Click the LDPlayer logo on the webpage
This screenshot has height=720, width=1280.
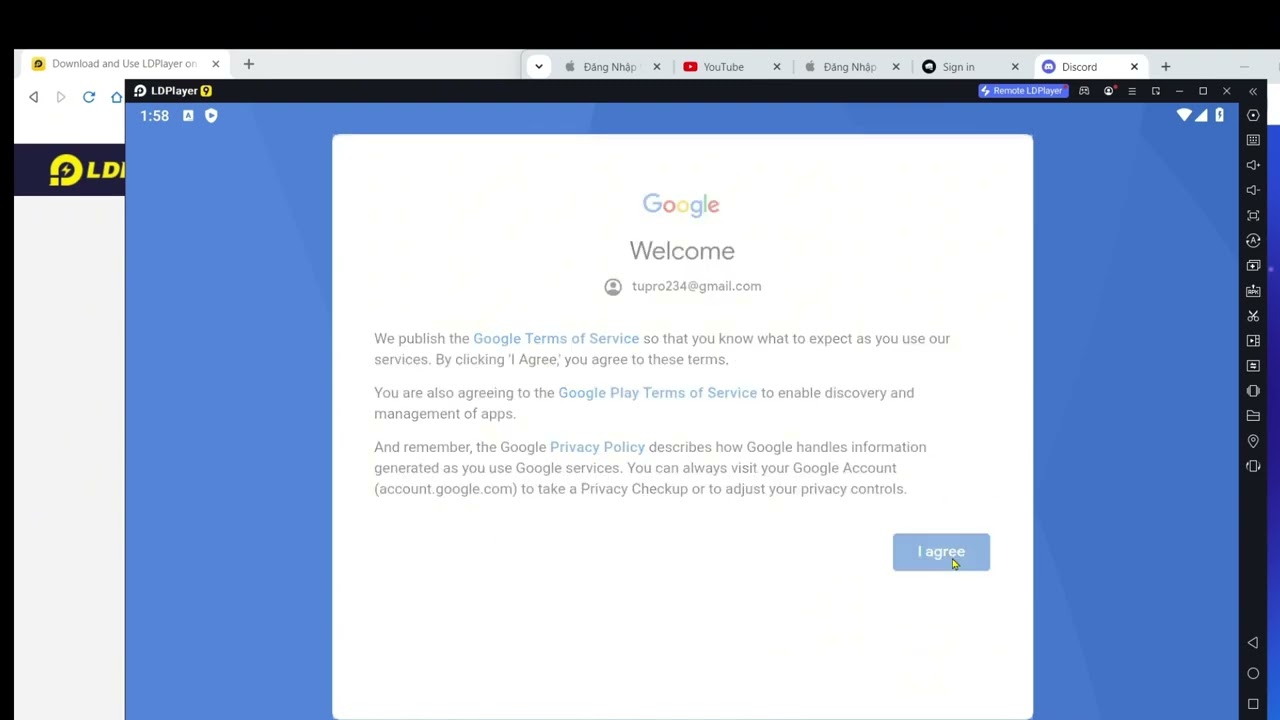click(87, 170)
